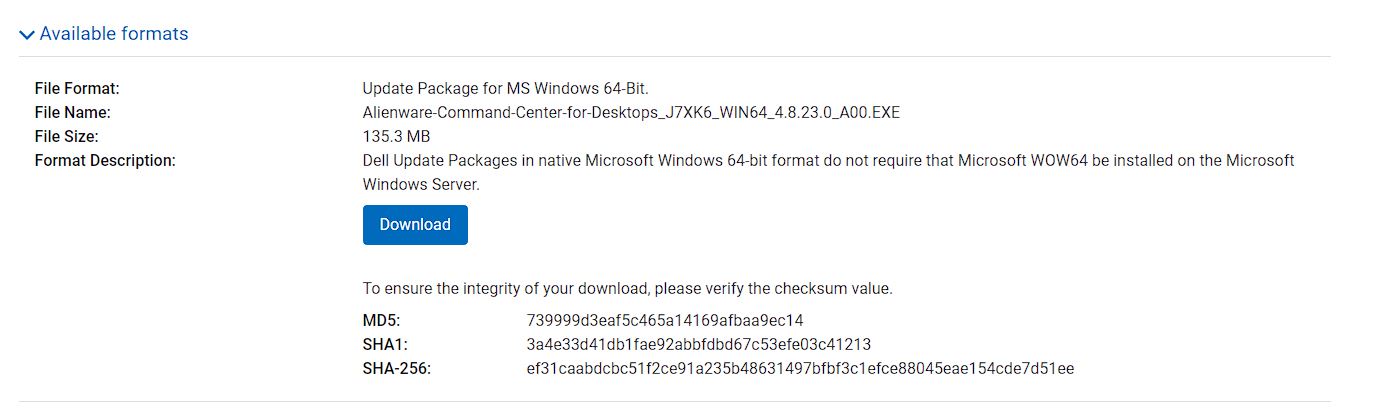1382x409 pixels.
Task: Click the File Size label
Action: (66, 136)
